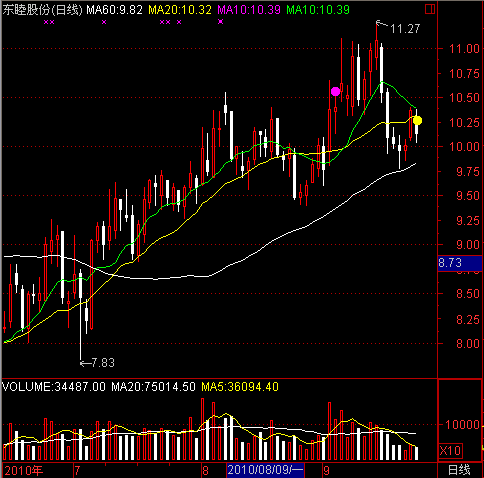Click the MA60:9.82 indicator label
484x478 pixels.
115,10
